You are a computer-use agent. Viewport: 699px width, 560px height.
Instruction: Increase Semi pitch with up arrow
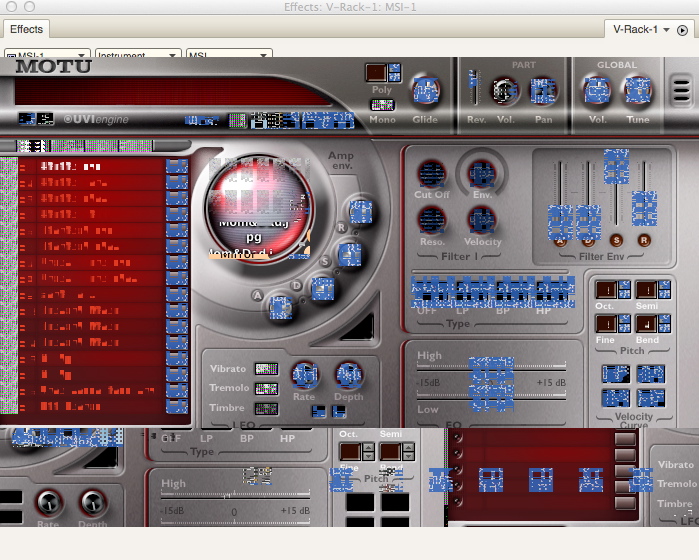(665, 285)
